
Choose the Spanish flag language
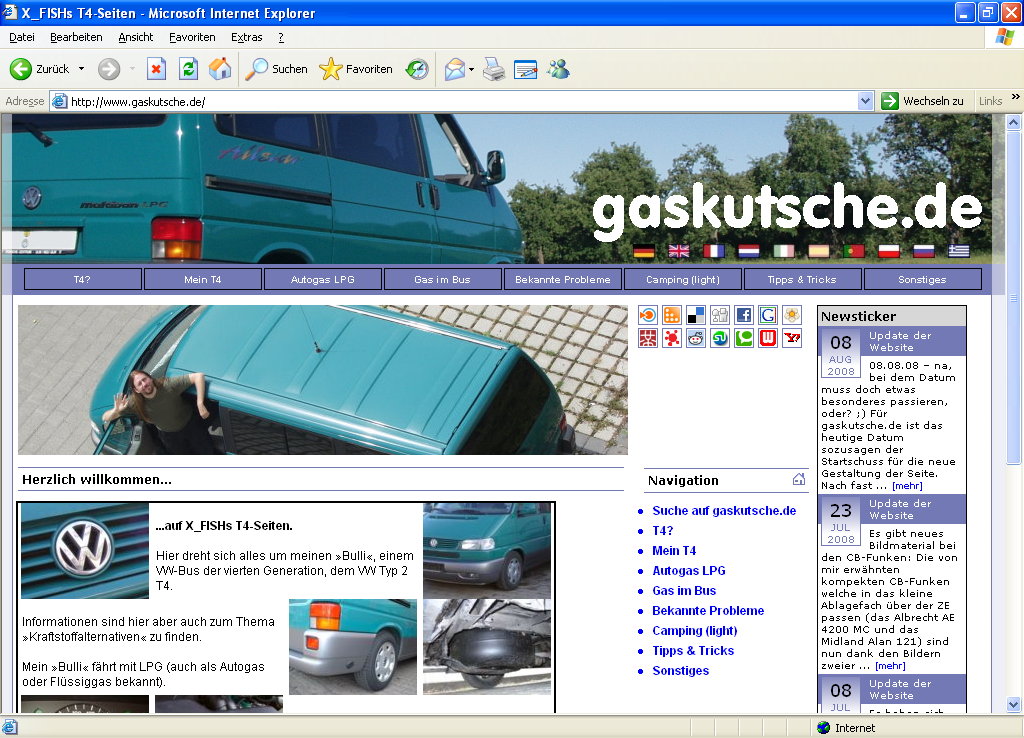(819, 251)
